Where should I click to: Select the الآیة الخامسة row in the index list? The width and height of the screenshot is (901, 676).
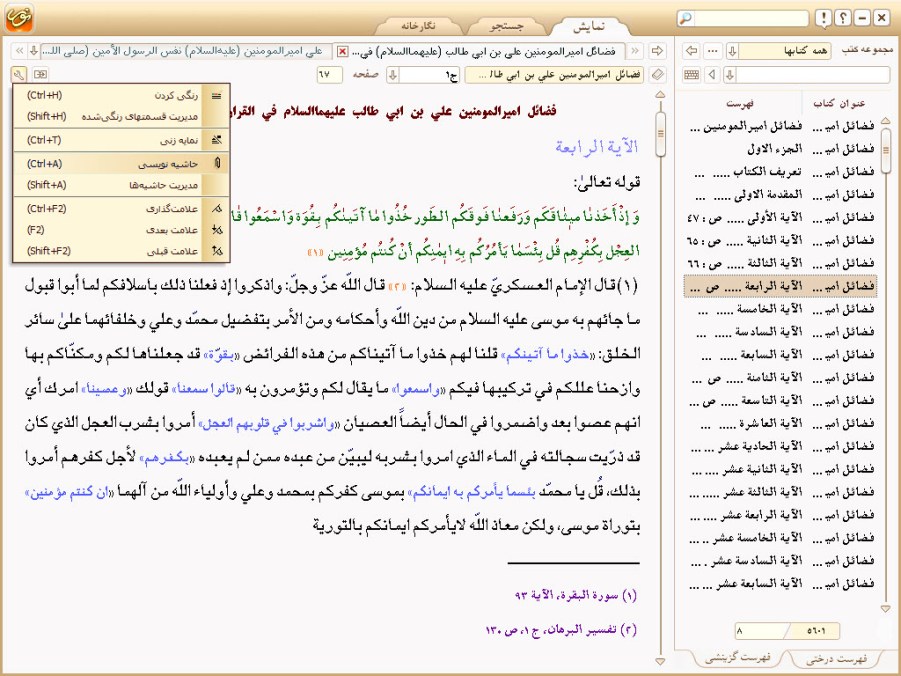pos(780,309)
